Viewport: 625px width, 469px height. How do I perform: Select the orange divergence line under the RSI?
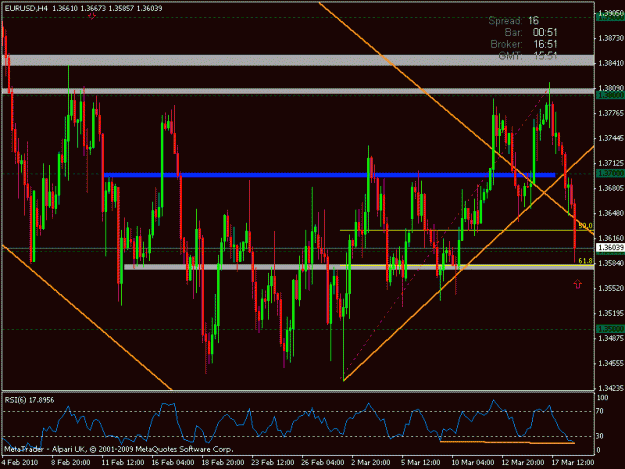pos(507,442)
